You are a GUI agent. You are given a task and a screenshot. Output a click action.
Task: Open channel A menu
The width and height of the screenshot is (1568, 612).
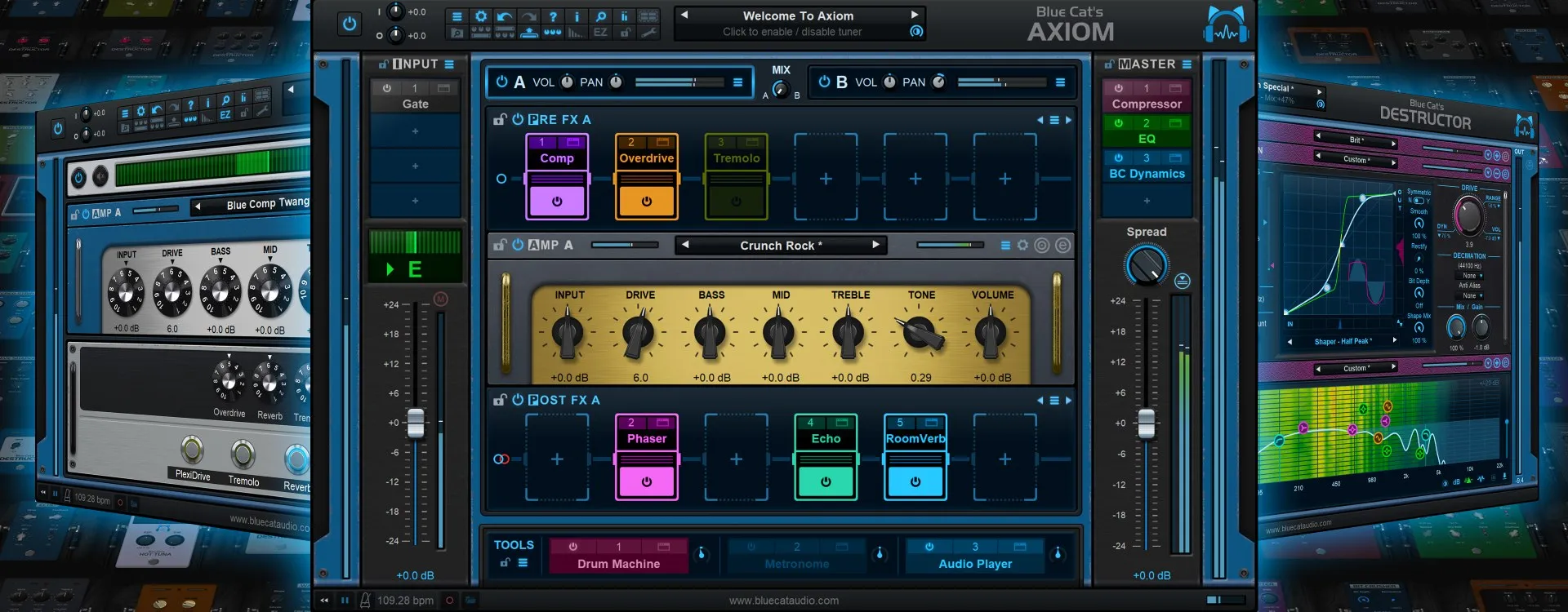[x=737, y=82]
